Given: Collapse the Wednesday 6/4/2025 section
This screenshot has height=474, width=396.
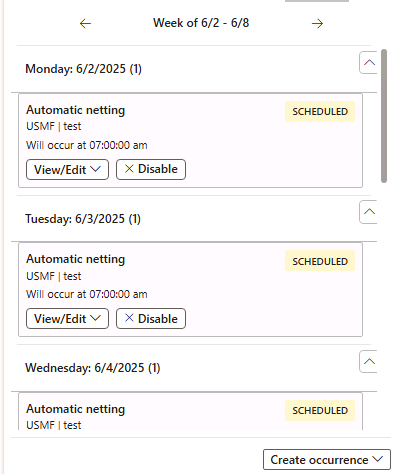Looking at the screenshot, I should tap(368, 361).
